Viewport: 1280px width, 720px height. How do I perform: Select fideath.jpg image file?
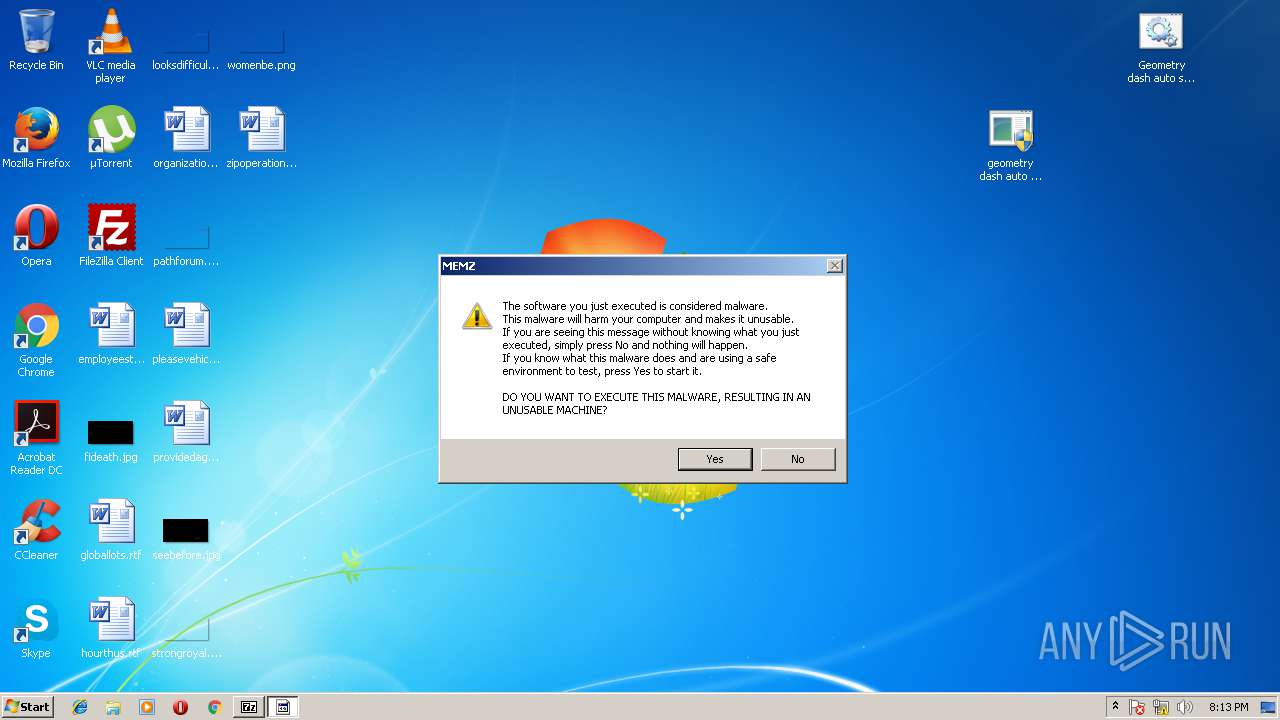110,438
